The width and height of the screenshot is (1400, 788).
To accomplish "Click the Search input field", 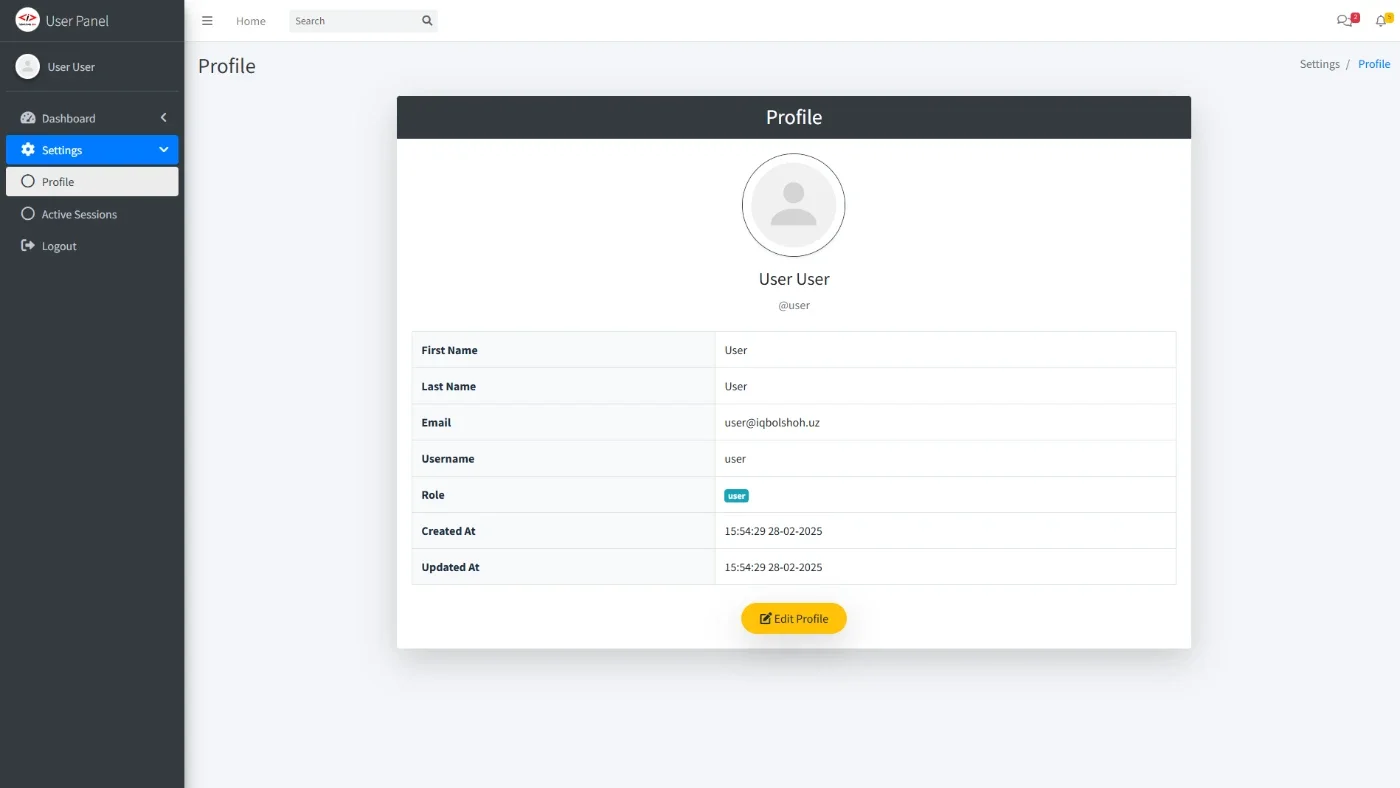I will [x=353, y=21].
